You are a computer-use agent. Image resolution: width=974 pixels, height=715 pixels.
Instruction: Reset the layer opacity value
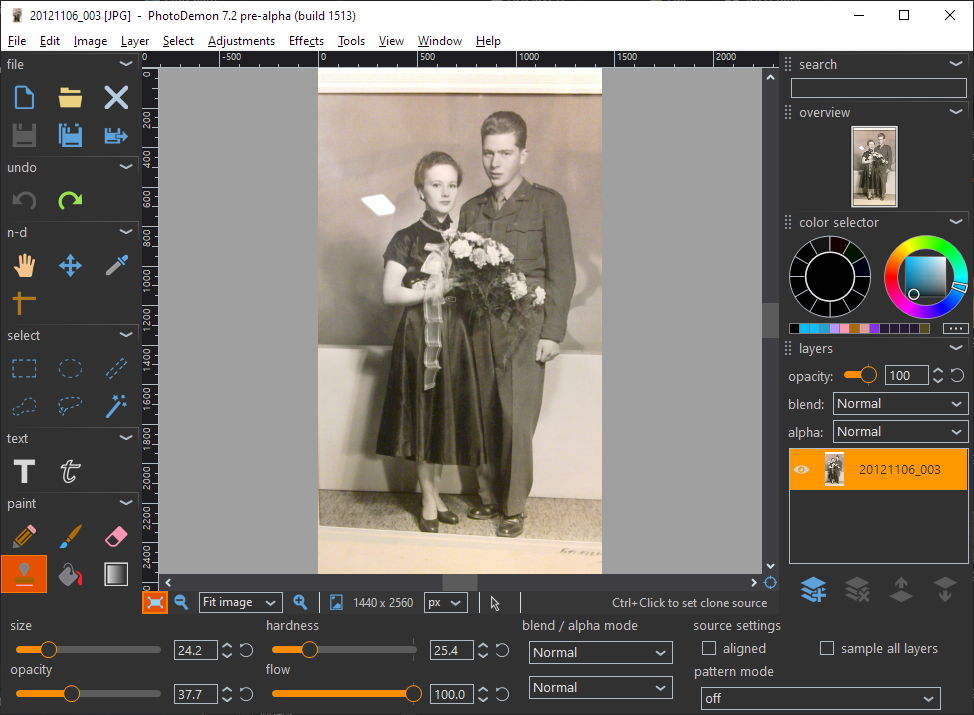(957, 375)
